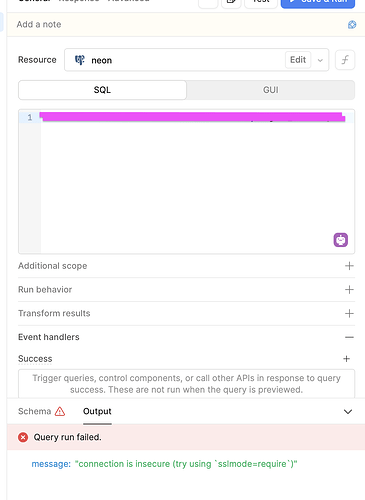Click the connection is insecure message value

(x=186, y=464)
